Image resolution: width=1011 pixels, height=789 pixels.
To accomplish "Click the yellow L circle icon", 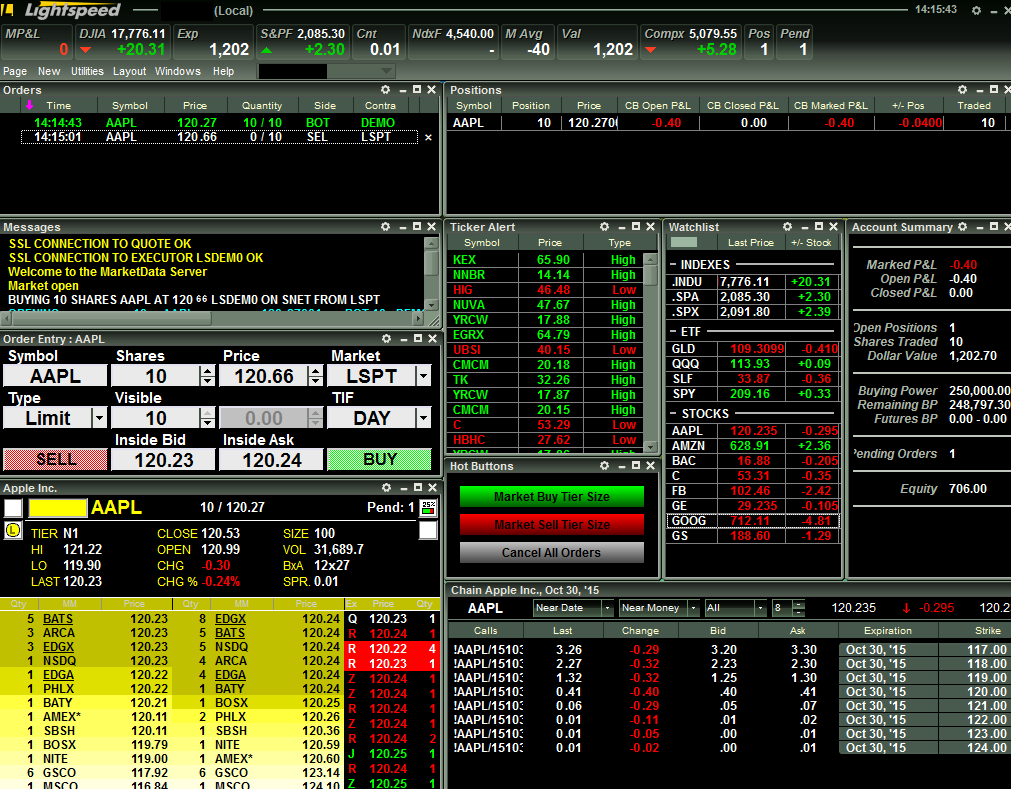I will (13, 531).
